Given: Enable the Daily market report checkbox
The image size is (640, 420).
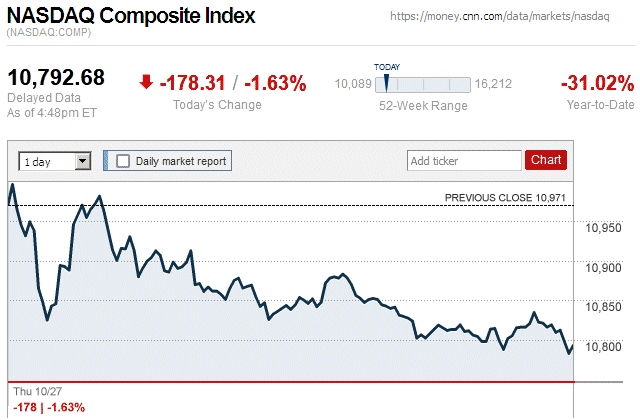Looking at the screenshot, I should pos(124,160).
